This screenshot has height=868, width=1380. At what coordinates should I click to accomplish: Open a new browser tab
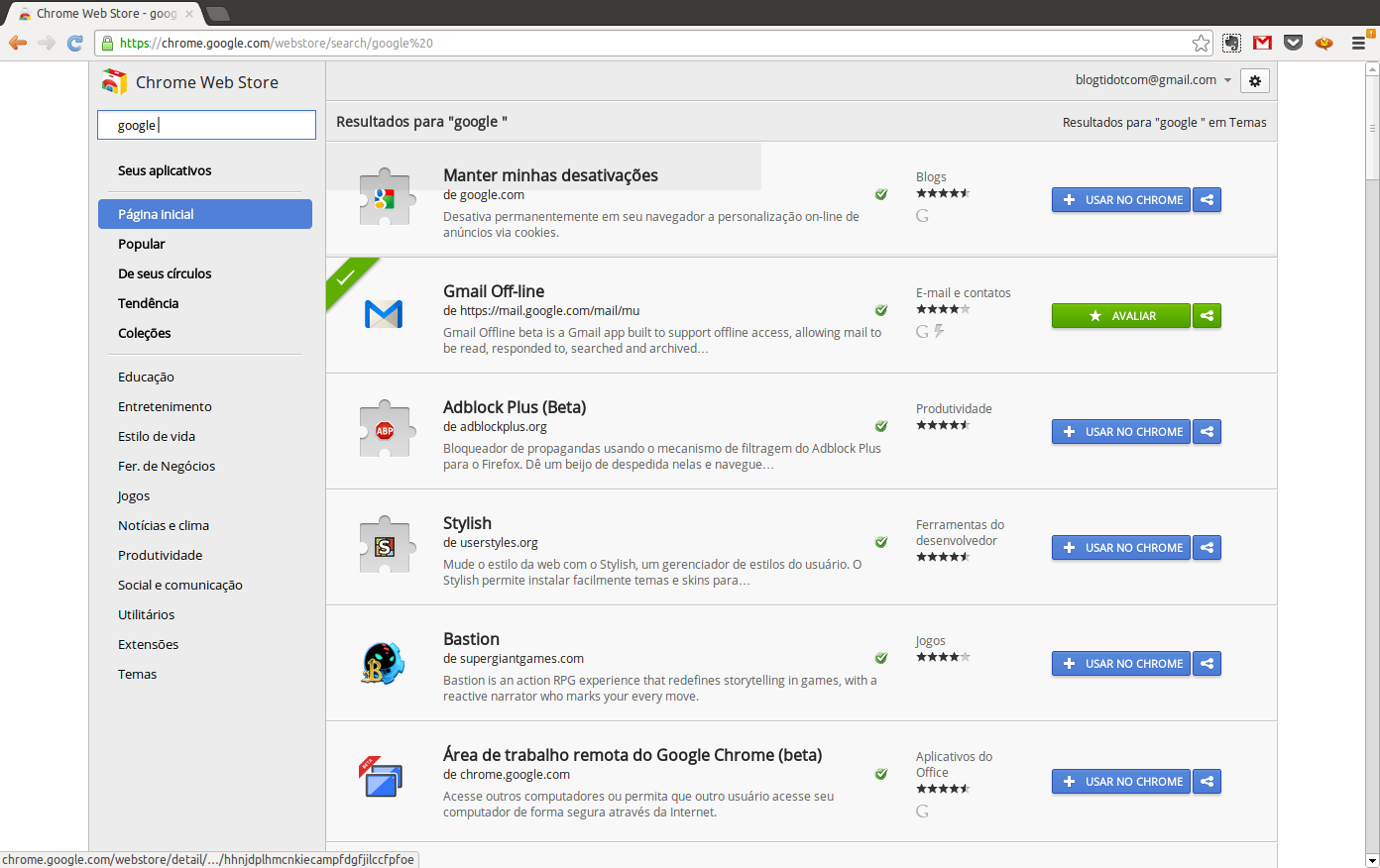coord(218,14)
